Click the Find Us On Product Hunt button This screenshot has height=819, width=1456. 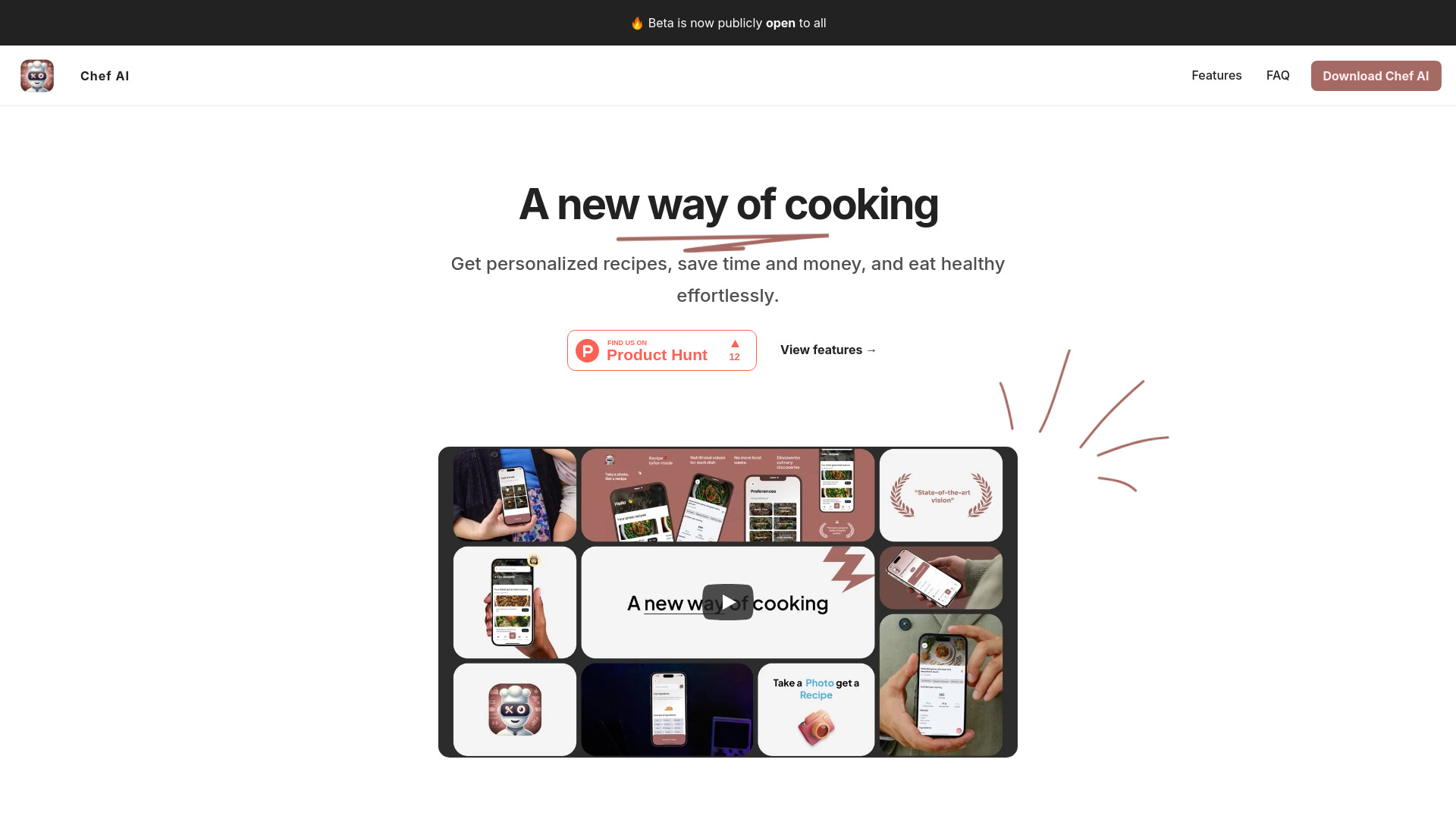click(x=661, y=350)
